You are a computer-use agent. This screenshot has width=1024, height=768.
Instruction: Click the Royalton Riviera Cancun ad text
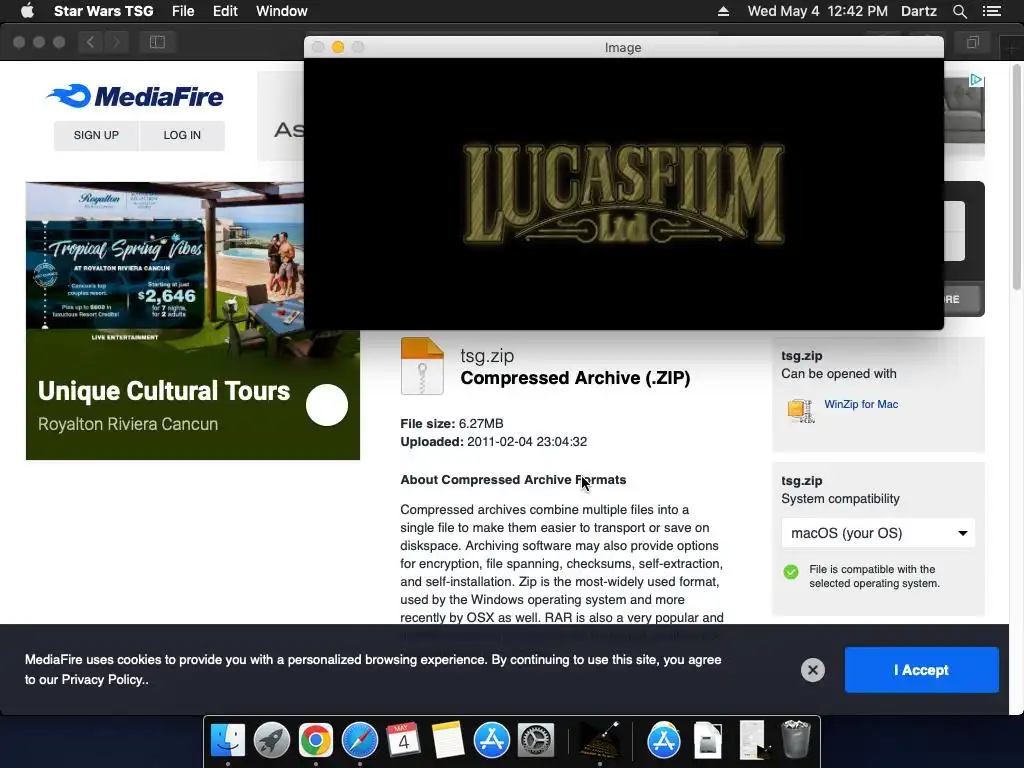128,424
